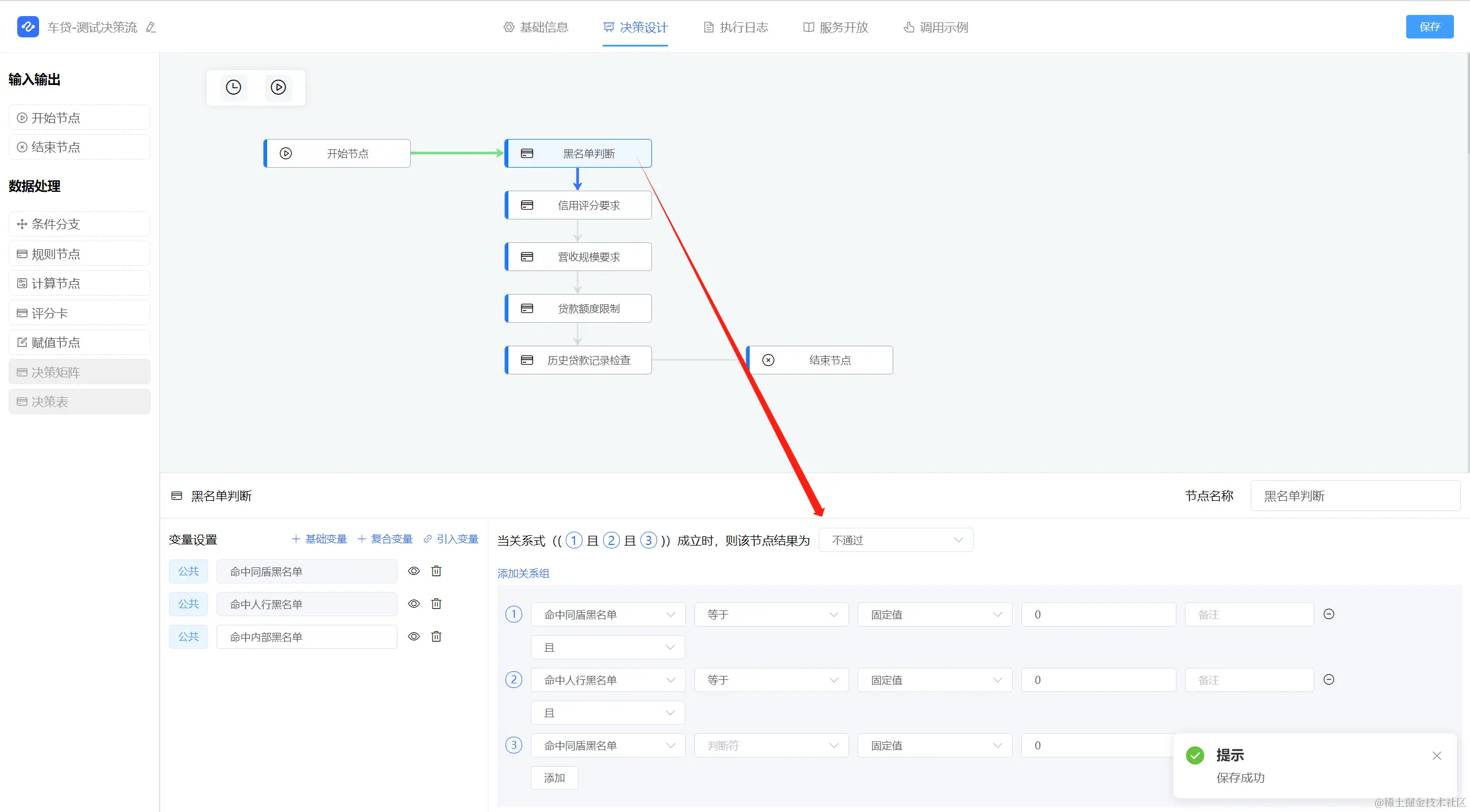Toggle visibility eye for 命中内部黑名单

tap(414, 636)
